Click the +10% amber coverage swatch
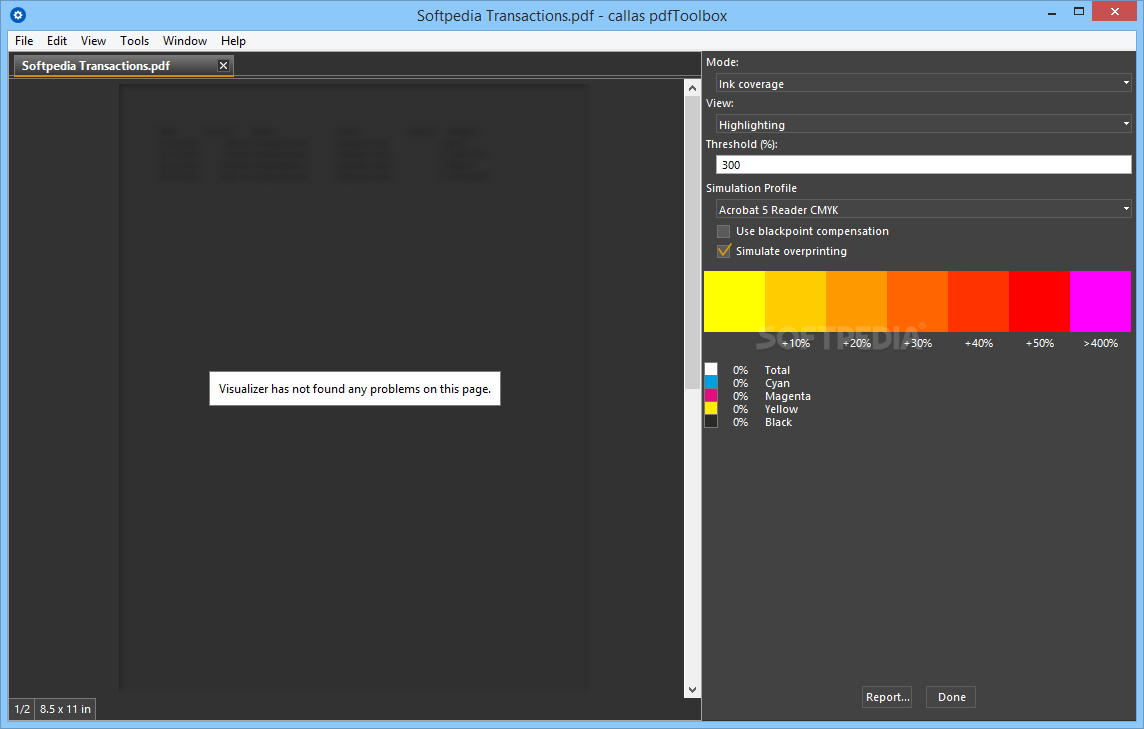The width and height of the screenshot is (1144, 729). (795, 301)
